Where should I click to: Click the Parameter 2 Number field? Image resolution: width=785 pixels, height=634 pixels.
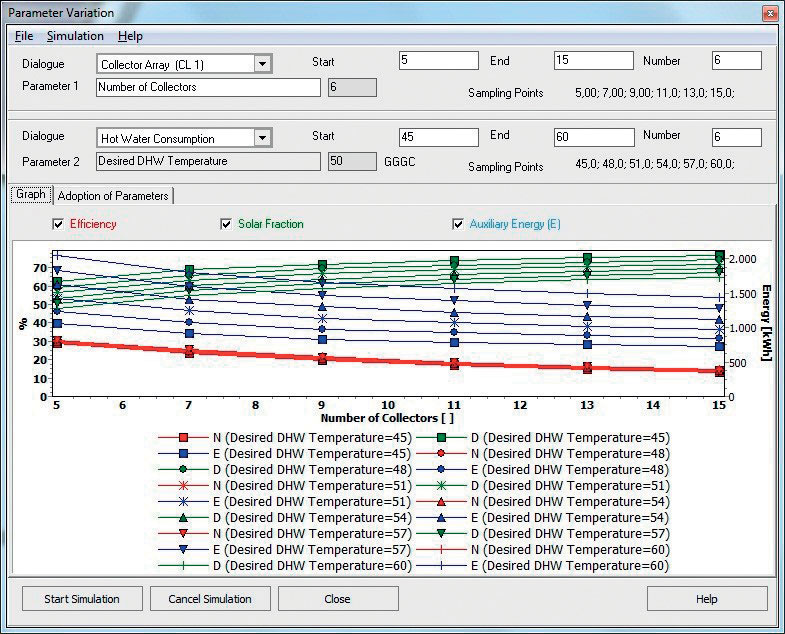736,138
